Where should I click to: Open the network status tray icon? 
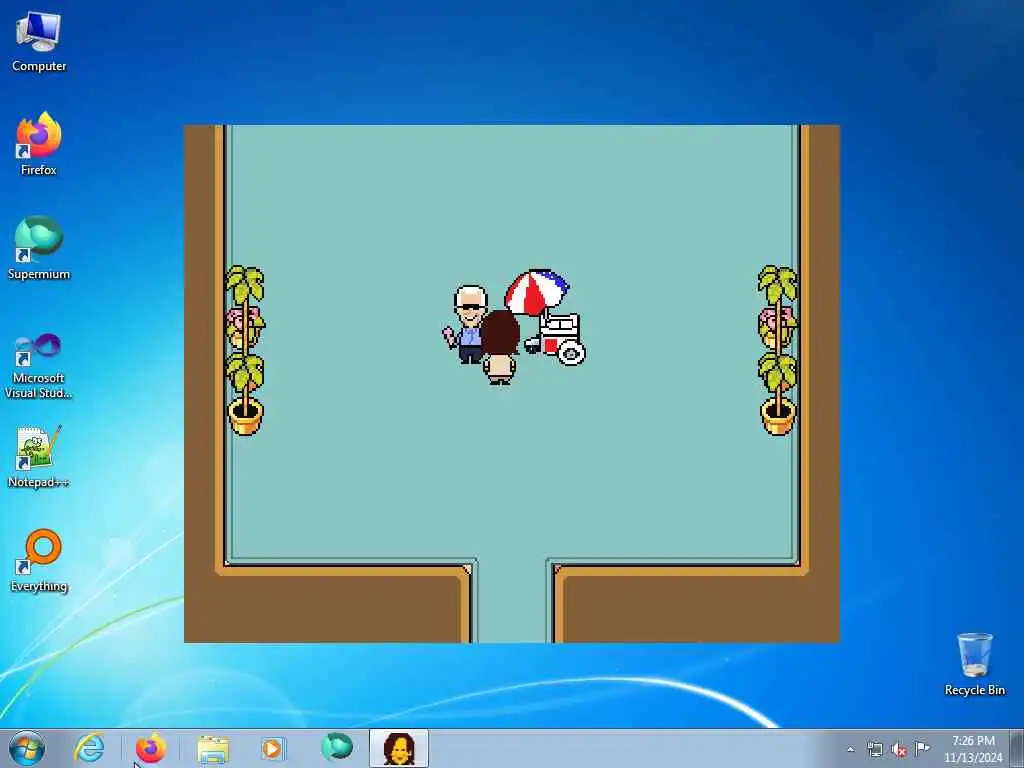pos(875,749)
